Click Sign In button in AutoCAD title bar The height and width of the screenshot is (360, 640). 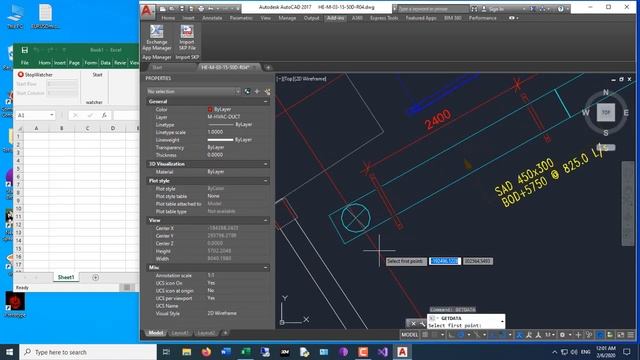(x=496, y=9)
